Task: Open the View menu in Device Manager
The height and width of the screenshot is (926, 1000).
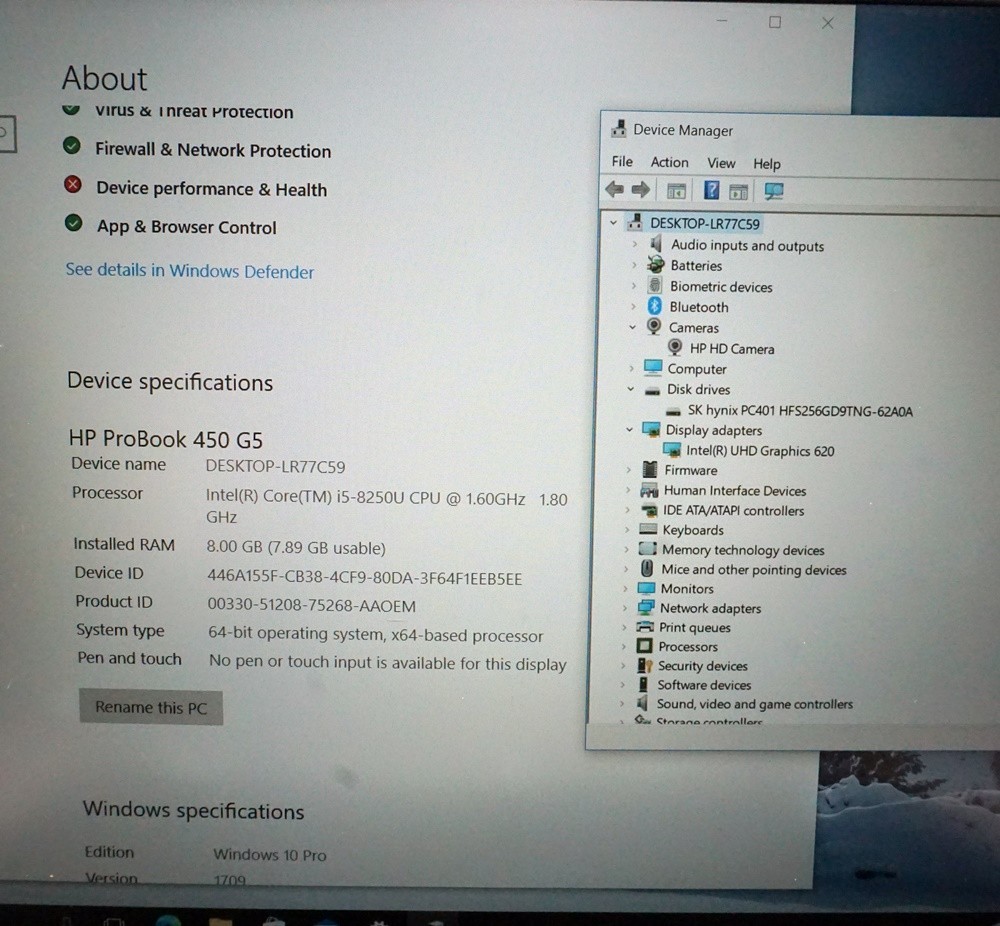Action: 721,163
